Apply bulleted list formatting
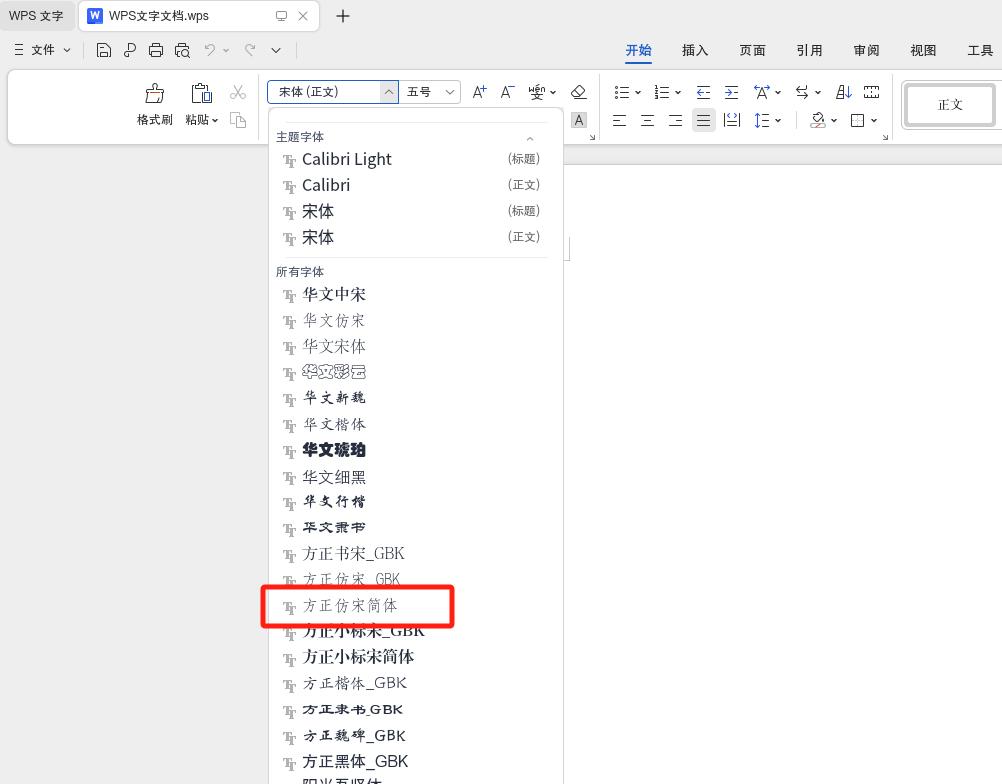 623,91
